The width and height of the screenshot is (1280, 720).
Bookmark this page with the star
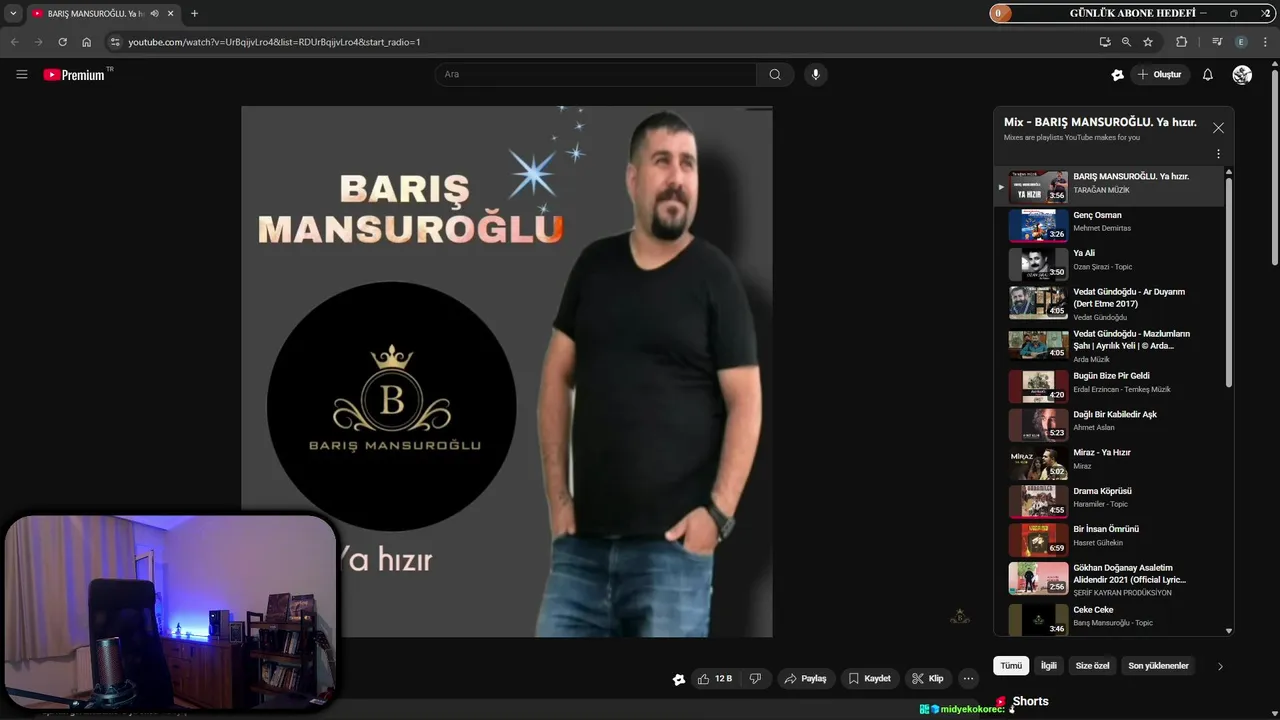pyautogui.click(x=1148, y=42)
